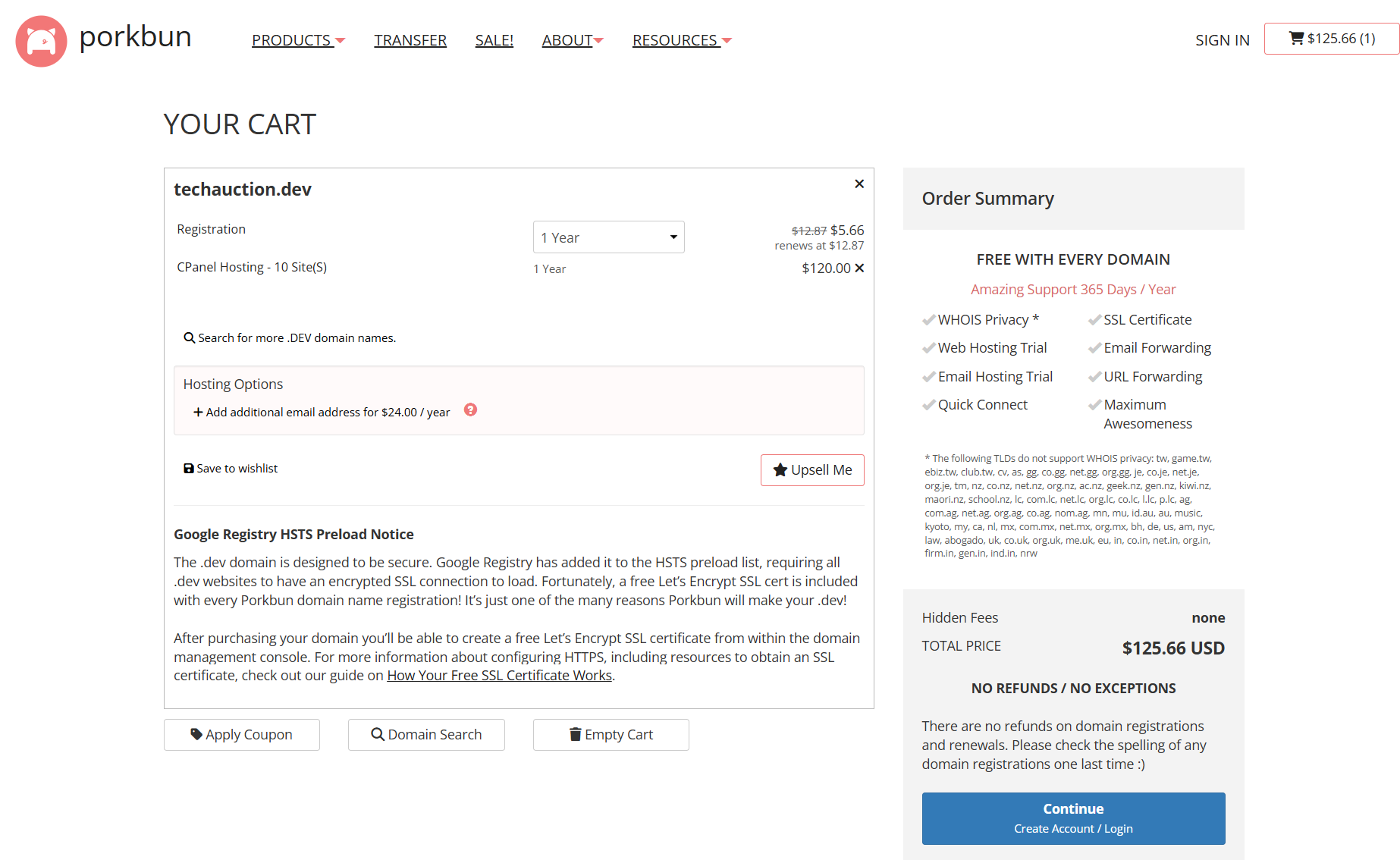Image resolution: width=1400 pixels, height=860 pixels.
Task: Click the techauction.dev domain title
Action: click(x=243, y=189)
